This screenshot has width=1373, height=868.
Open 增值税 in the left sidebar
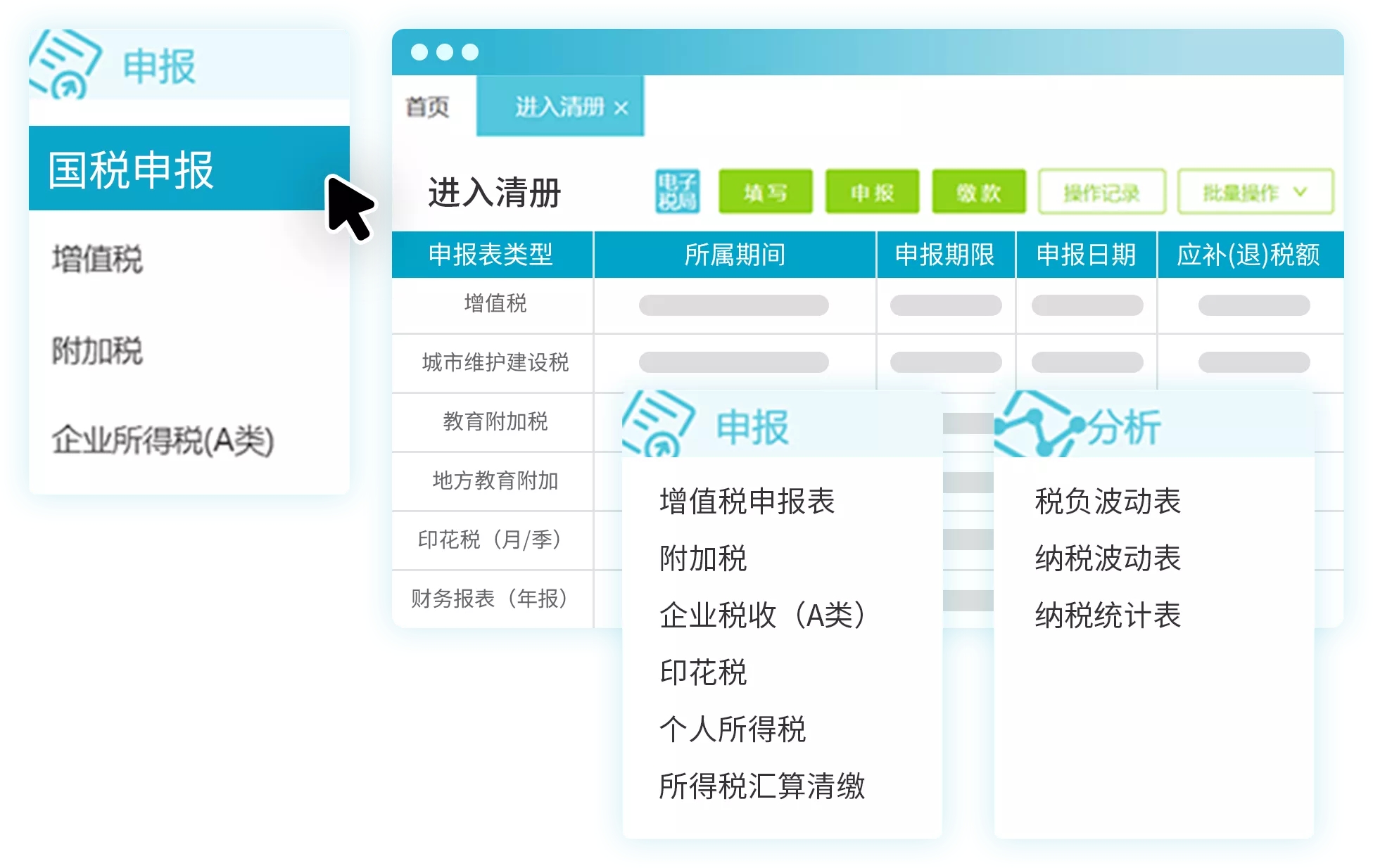point(97,258)
